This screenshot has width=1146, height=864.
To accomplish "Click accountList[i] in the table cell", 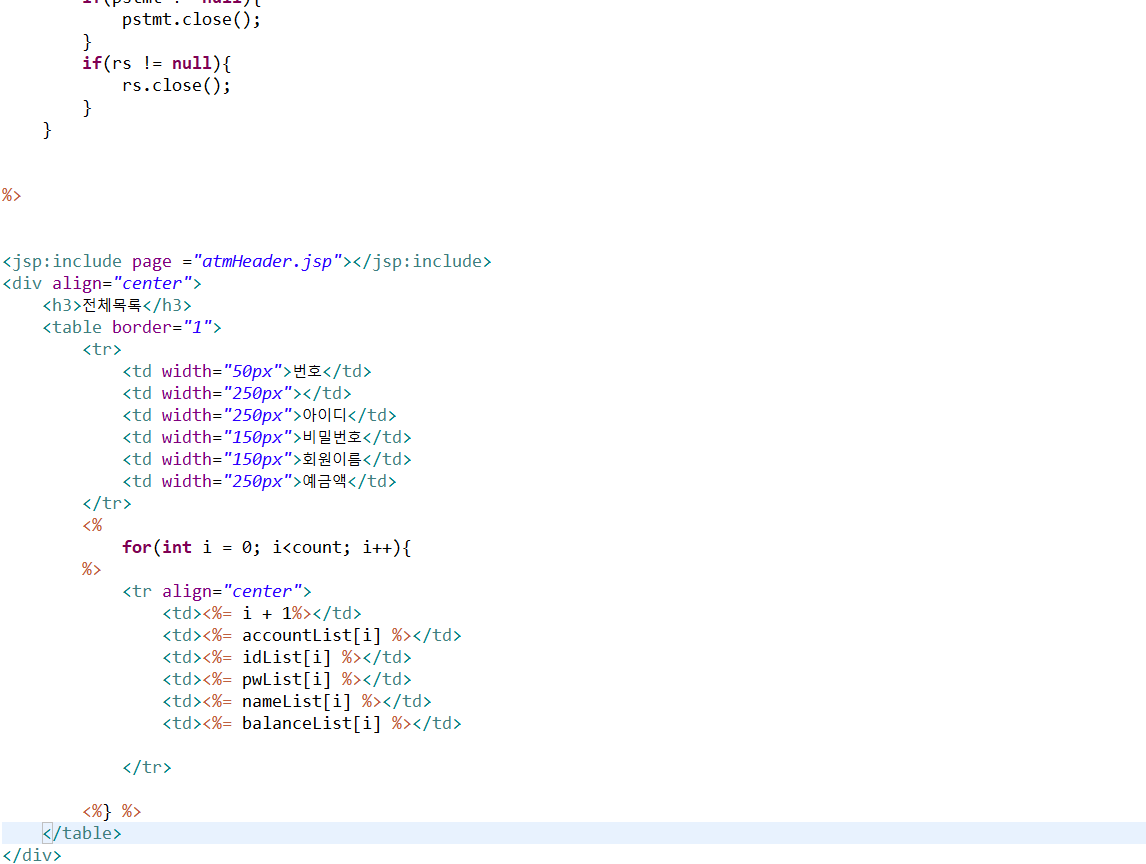I will coord(311,634).
